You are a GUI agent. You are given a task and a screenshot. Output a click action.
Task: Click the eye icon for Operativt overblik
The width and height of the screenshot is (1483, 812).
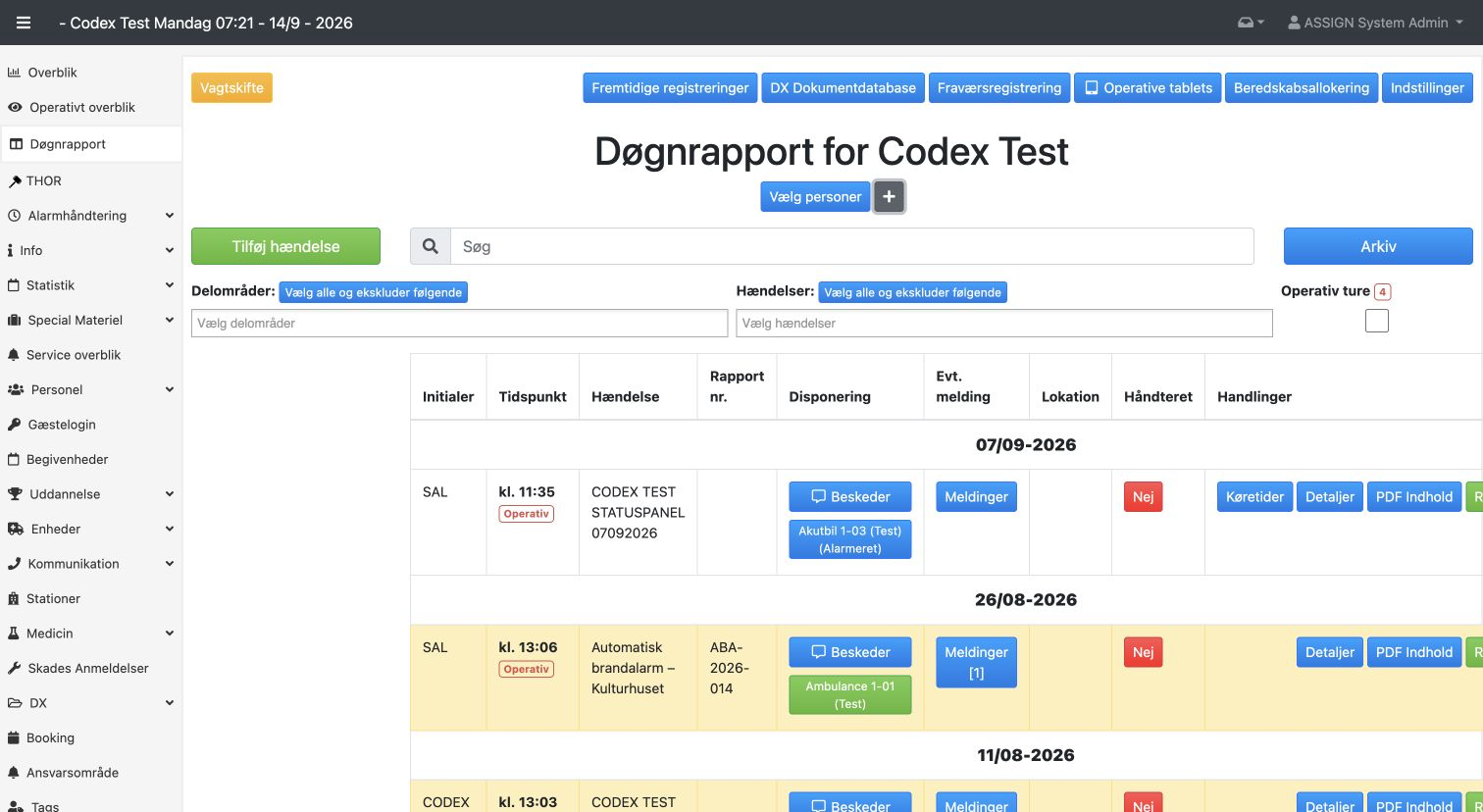pos(15,108)
